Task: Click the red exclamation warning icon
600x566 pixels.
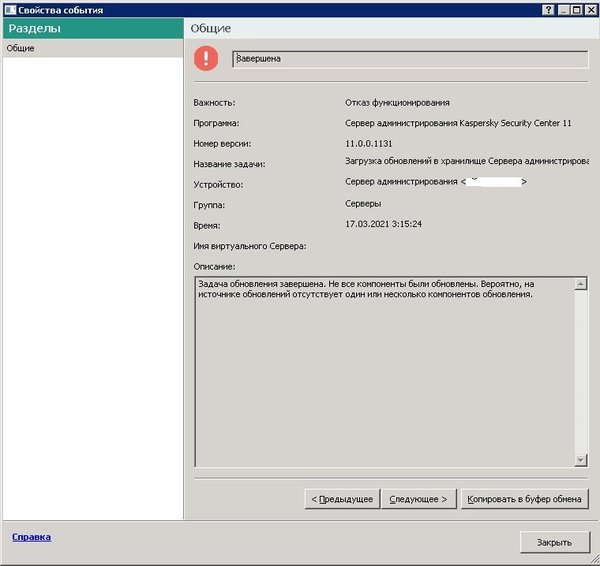Action: [205, 59]
